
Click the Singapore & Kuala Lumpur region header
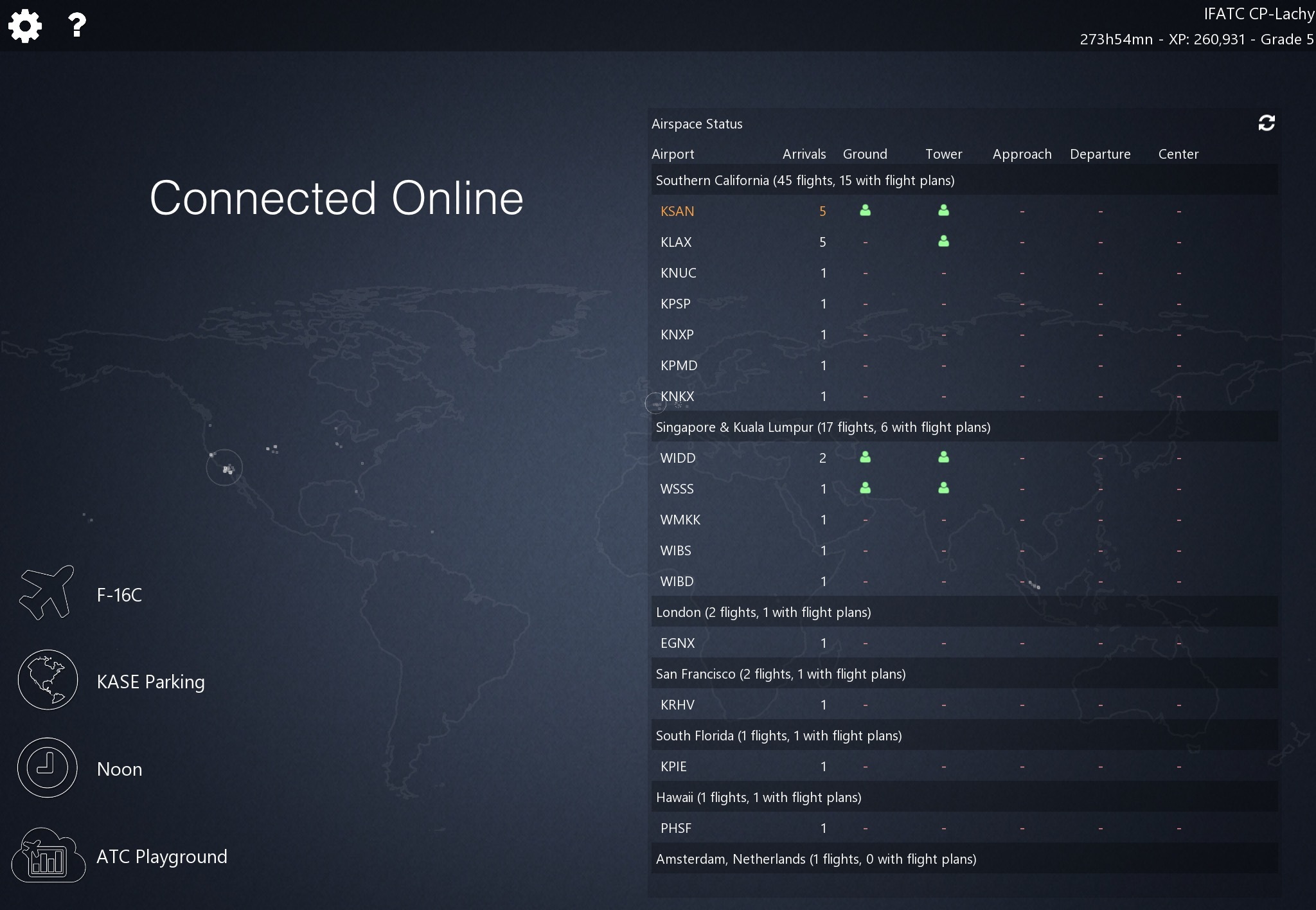point(822,427)
